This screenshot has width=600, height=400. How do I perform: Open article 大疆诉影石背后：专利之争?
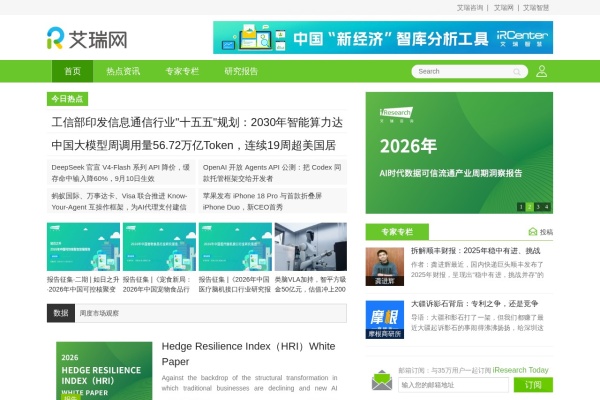(474, 304)
